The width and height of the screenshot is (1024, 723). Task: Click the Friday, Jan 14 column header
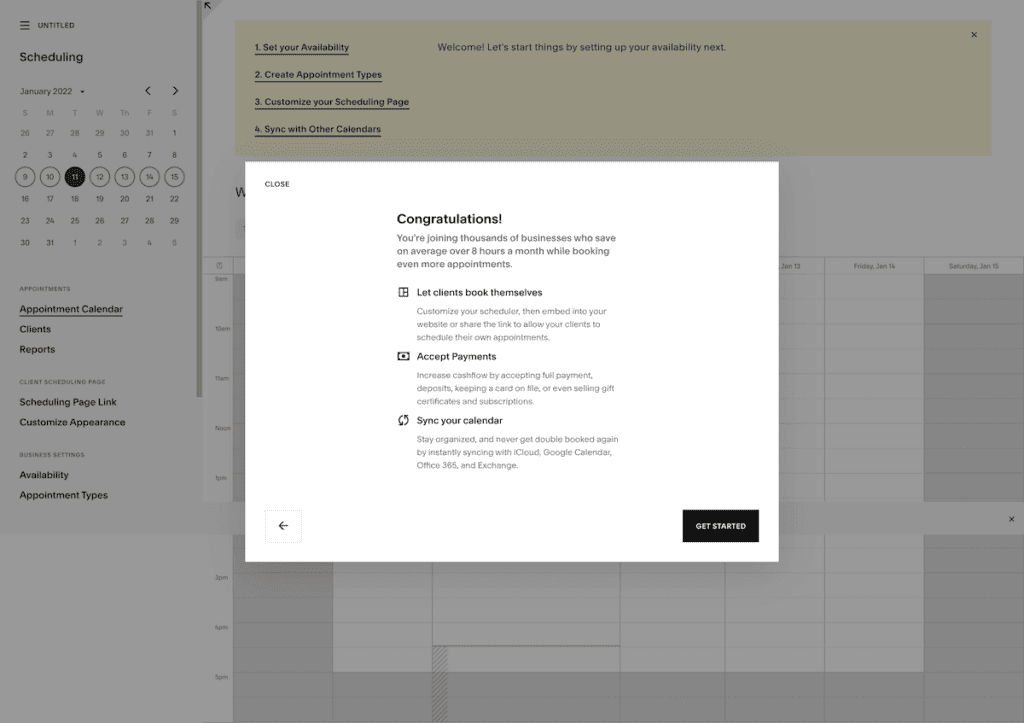point(874,266)
